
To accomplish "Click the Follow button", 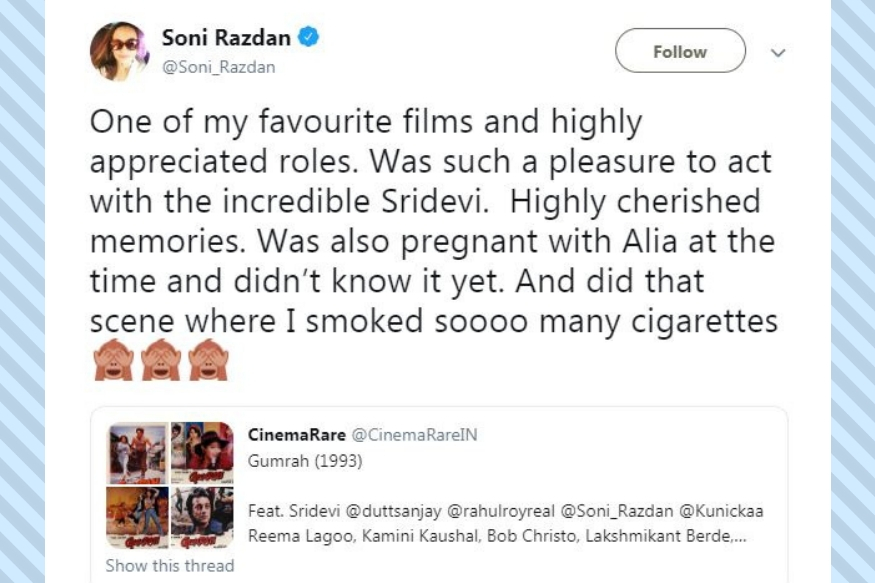I will [680, 51].
